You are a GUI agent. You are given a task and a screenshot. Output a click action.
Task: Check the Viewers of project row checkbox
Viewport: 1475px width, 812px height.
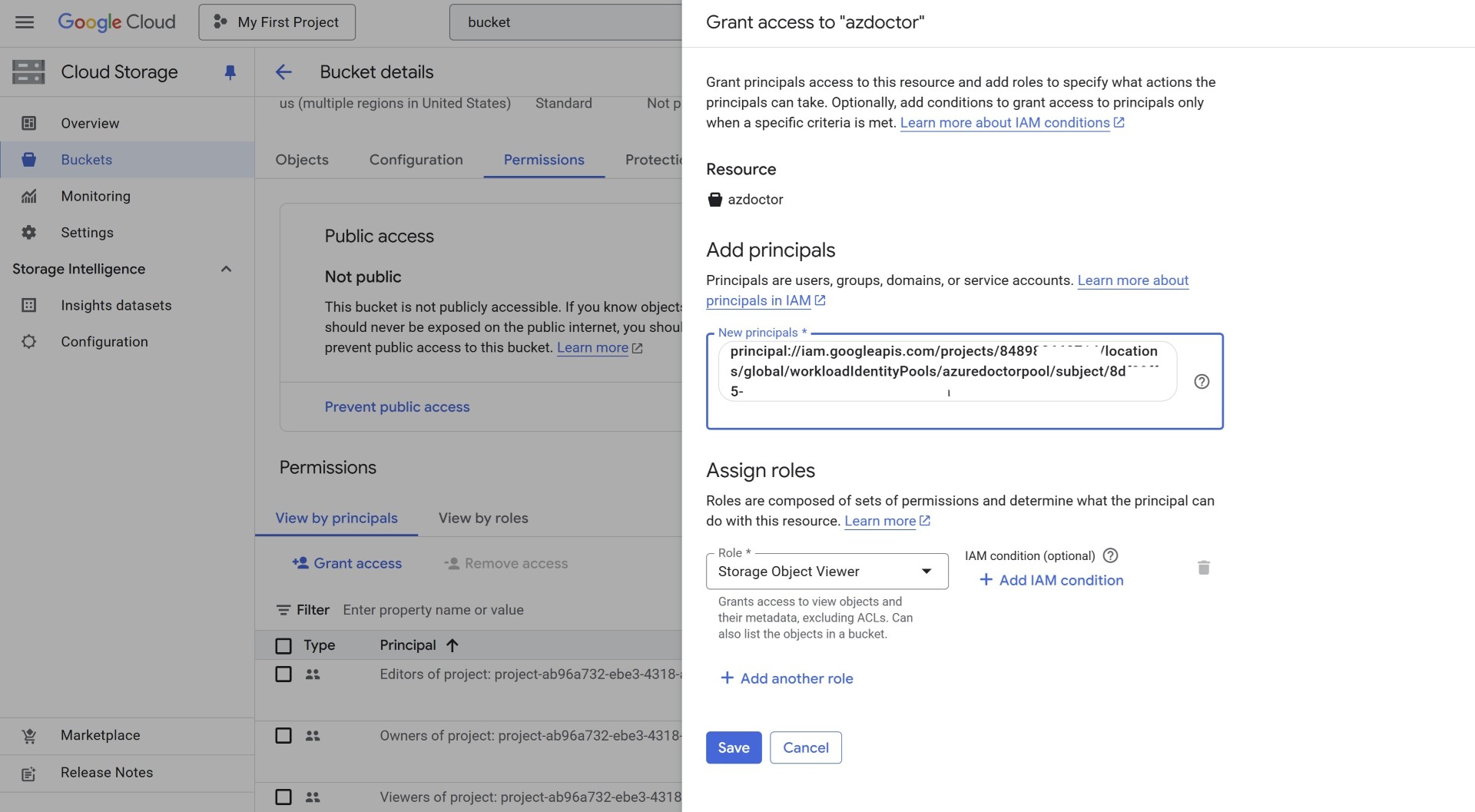click(x=283, y=797)
